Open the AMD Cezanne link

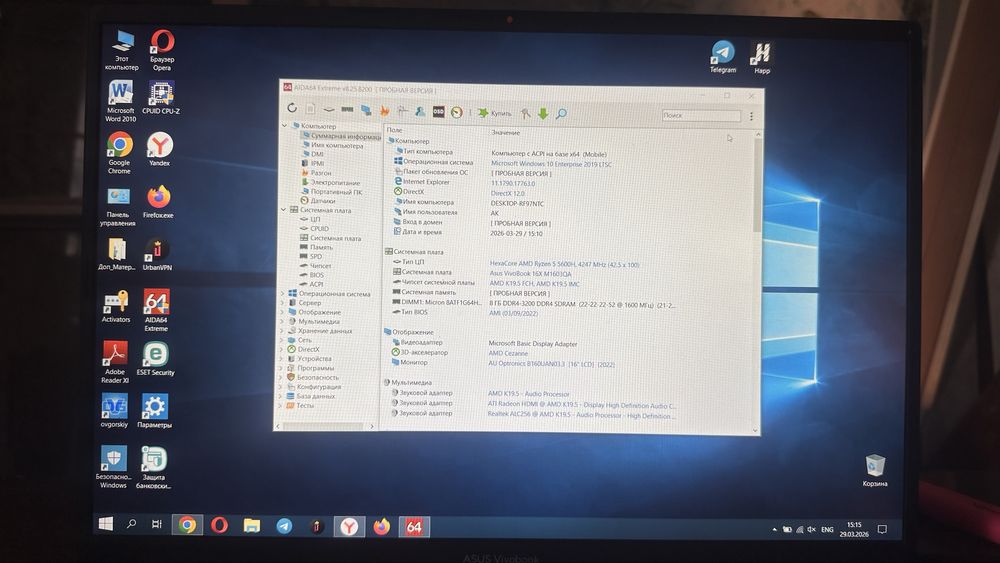tap(508, 353)
